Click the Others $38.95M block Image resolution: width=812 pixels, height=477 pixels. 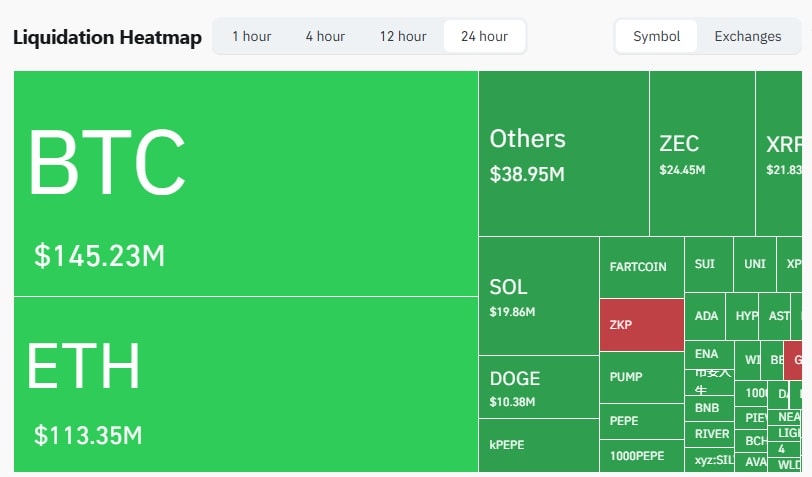[x=563, y=154]
